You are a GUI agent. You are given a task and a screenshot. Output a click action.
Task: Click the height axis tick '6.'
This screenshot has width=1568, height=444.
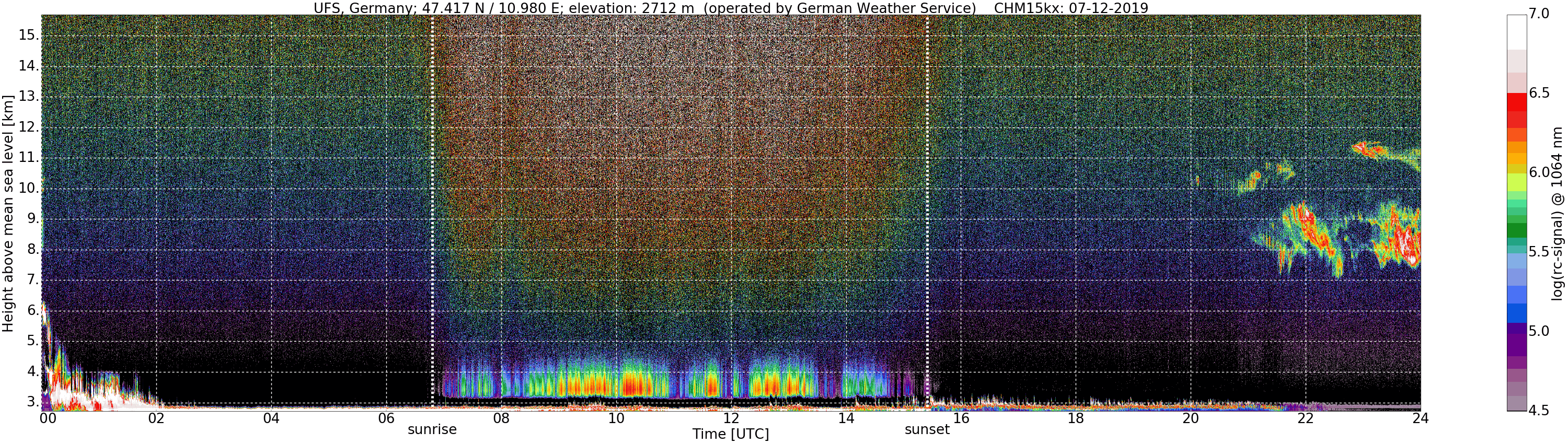pyautogui.click(x=33, y=310)
